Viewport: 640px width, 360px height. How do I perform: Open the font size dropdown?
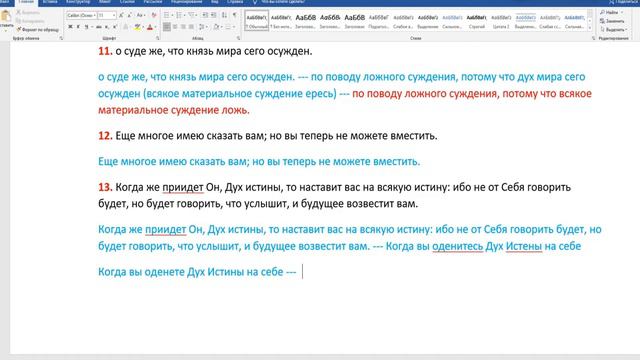tap(114, 15)
